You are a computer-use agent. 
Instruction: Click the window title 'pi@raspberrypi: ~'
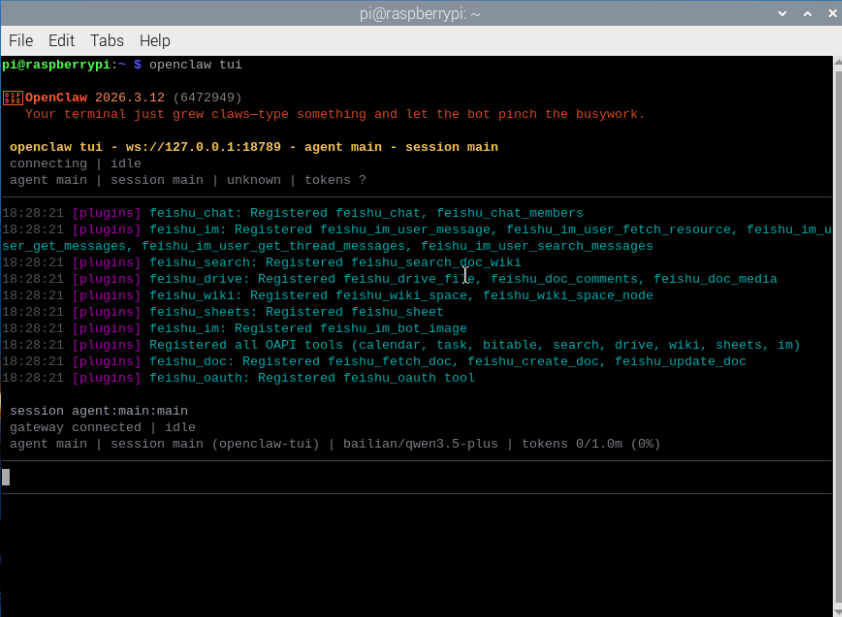[x=420, y=14]
